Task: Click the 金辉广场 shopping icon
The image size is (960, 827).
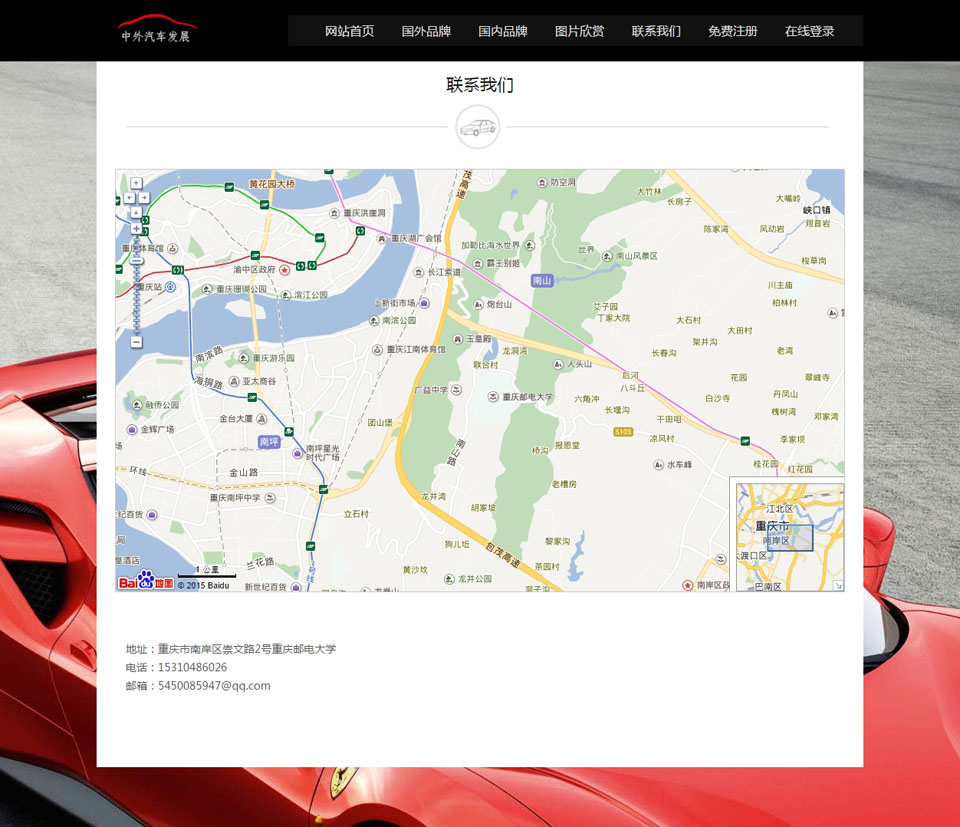Action: 132,430
